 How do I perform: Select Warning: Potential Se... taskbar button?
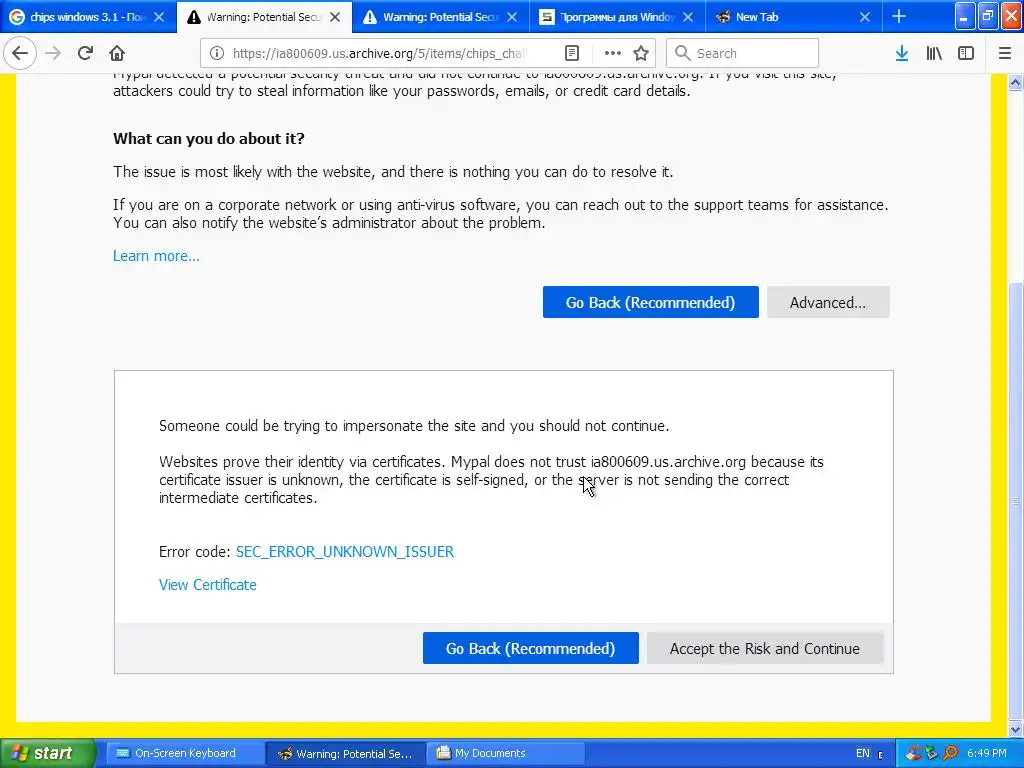[x=346, y=753]
